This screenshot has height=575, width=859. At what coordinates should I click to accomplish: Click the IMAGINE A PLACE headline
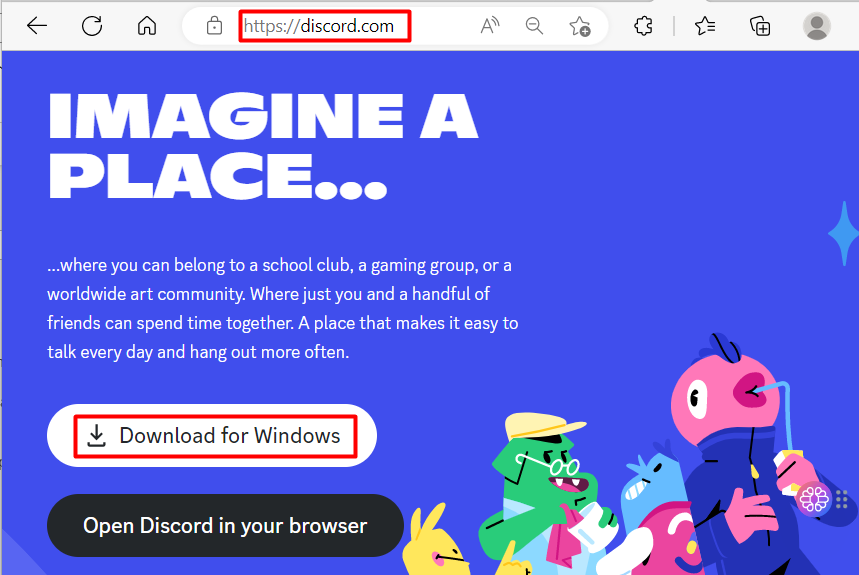(x=264, y=146)
